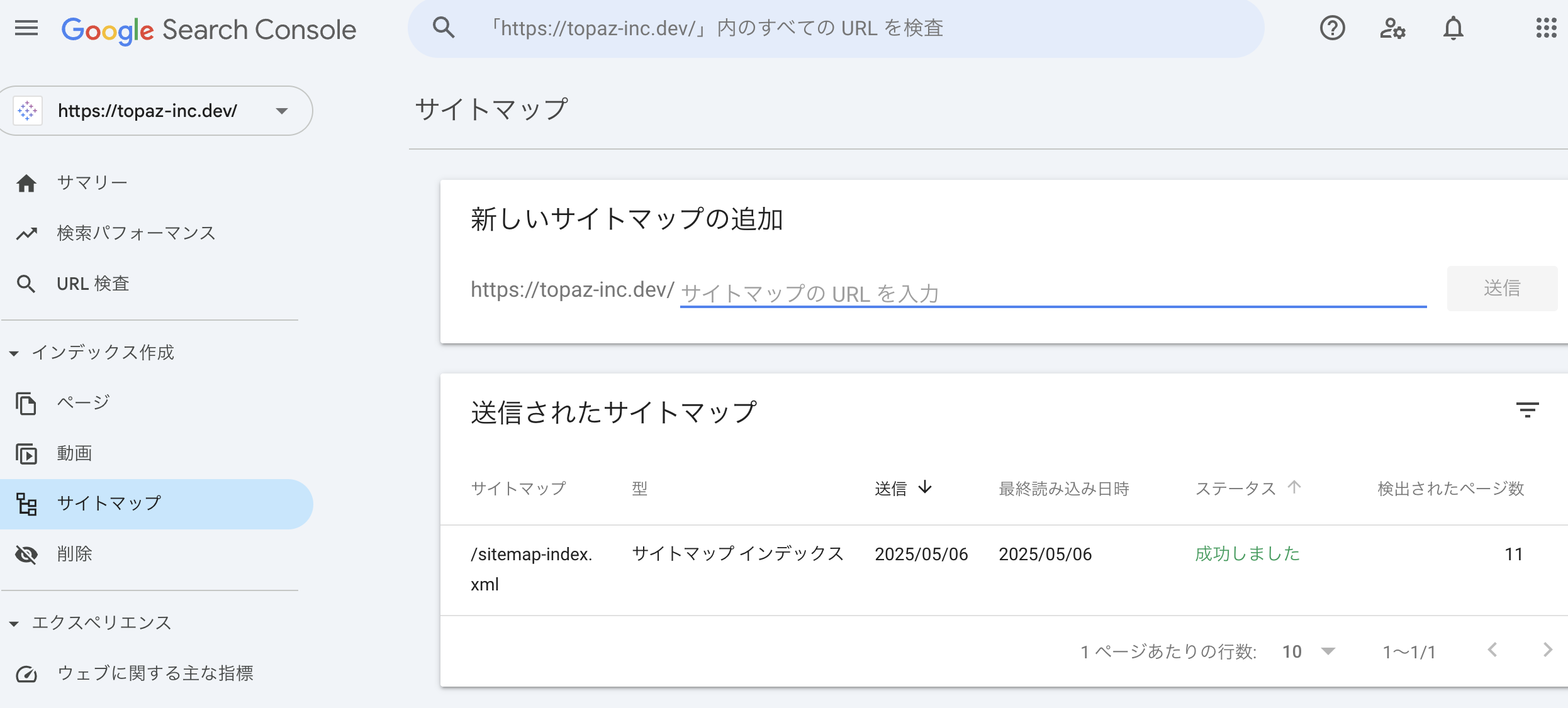The width and height of the screenshot is (1568, 708).
Task: Sort by サイトマップ column header
Action: coord(518,489)
